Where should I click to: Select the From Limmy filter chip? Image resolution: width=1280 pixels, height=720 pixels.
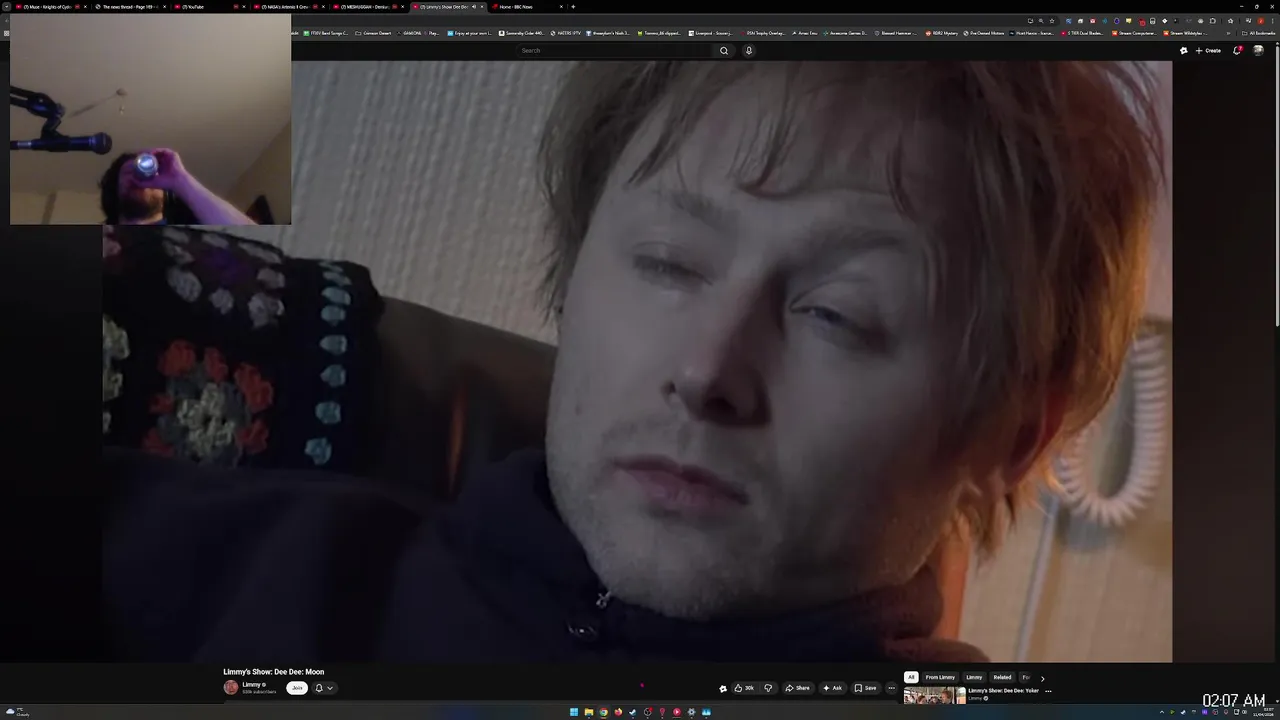point(940,677)
